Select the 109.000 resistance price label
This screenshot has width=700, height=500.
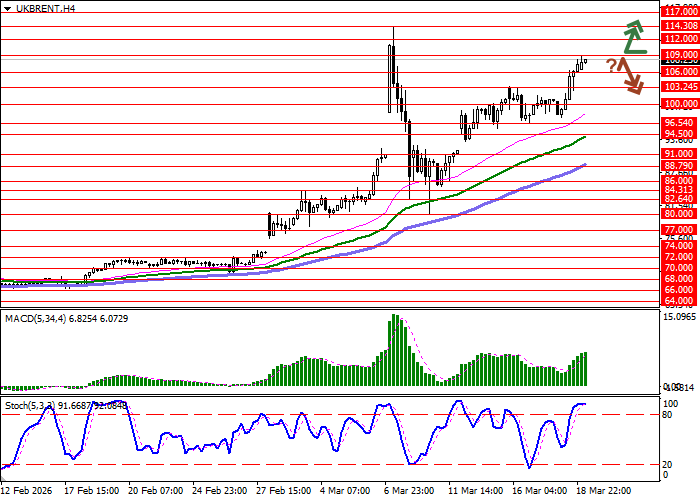tap(679, 54)
